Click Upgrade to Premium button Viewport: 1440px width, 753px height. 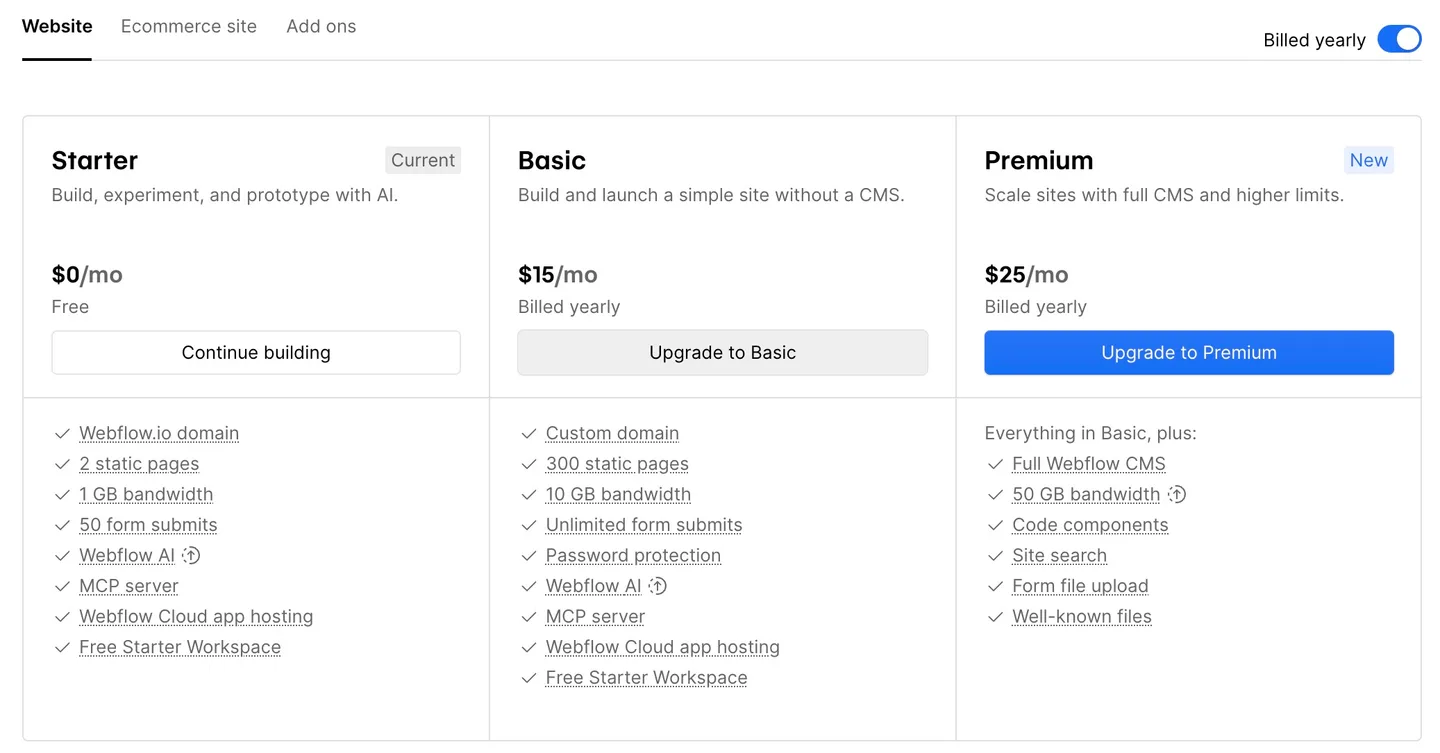pyautogui.click(x=1189, y=352)
